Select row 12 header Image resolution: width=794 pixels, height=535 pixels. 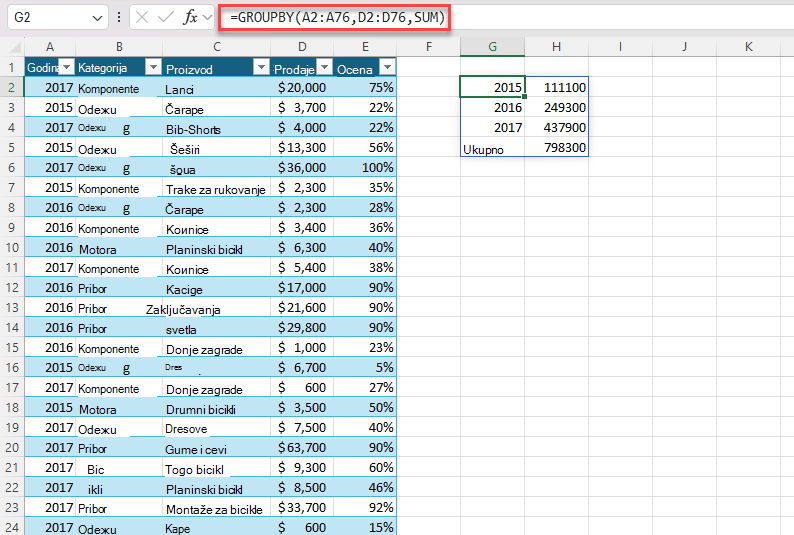coord(12,287)
